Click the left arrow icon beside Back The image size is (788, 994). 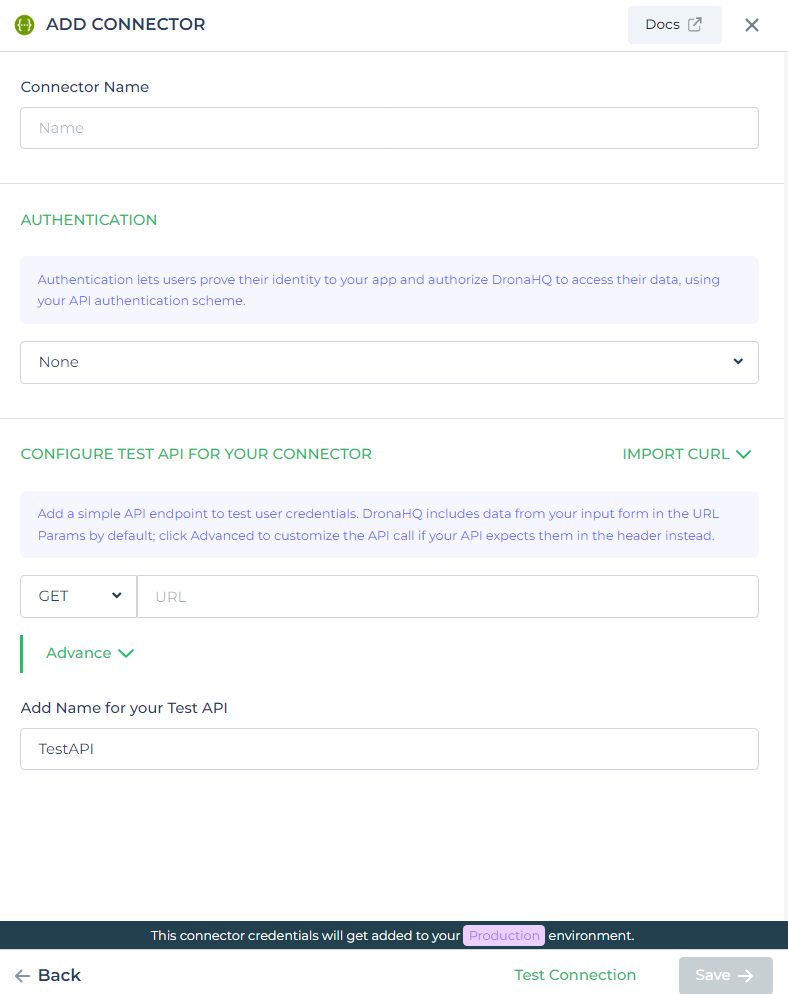[23, 975]
